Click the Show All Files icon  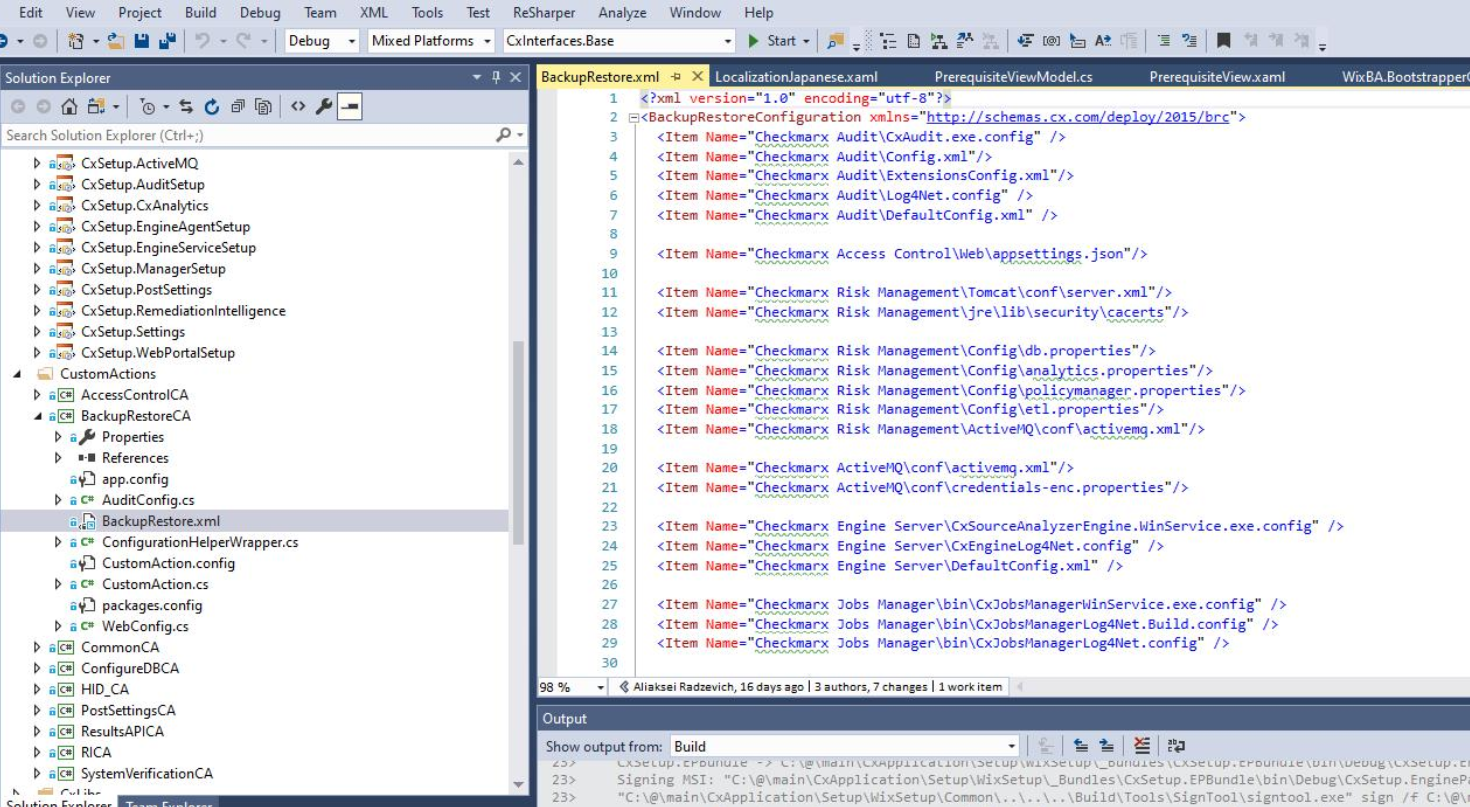263,106
